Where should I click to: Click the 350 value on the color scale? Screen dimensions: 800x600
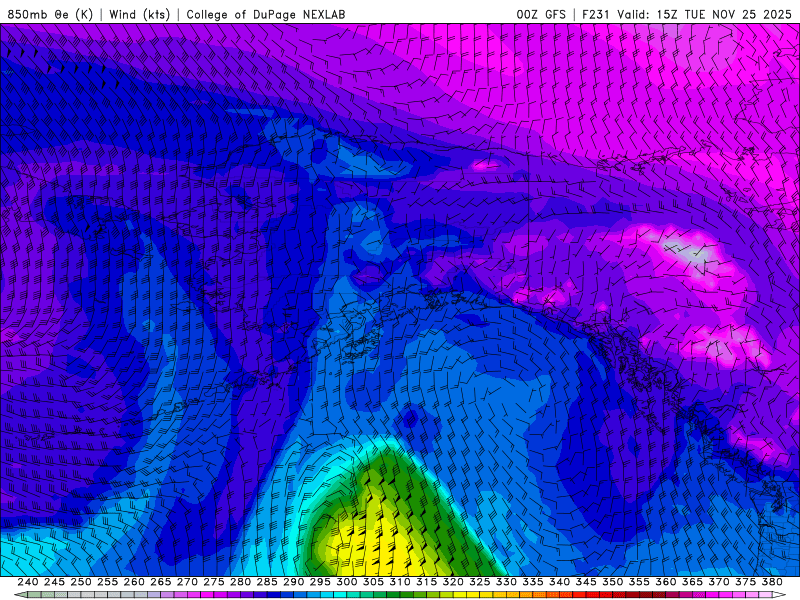click(612, 582)
